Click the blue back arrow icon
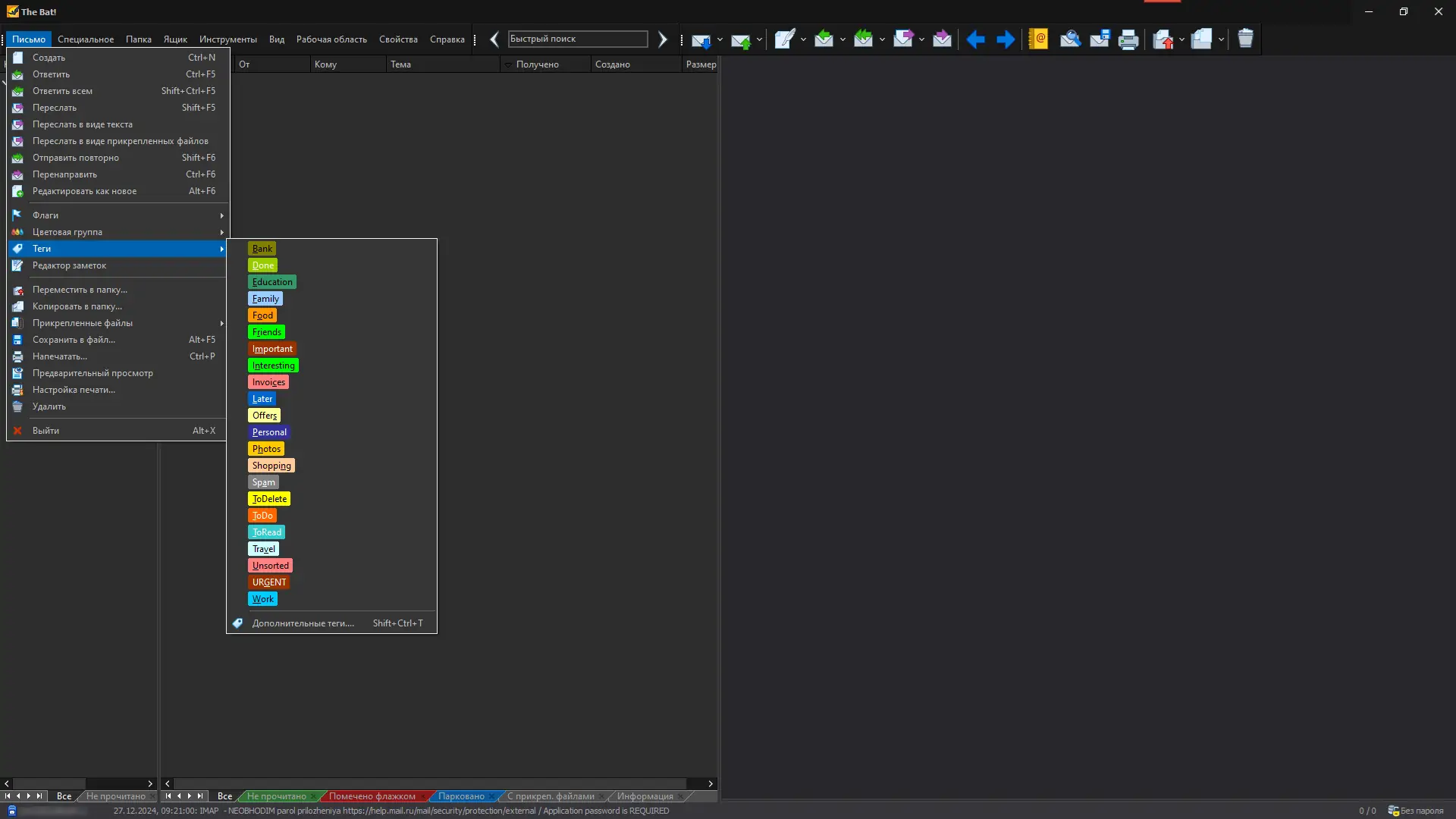The image size is (1456, 819). click(x=975, y=39)
